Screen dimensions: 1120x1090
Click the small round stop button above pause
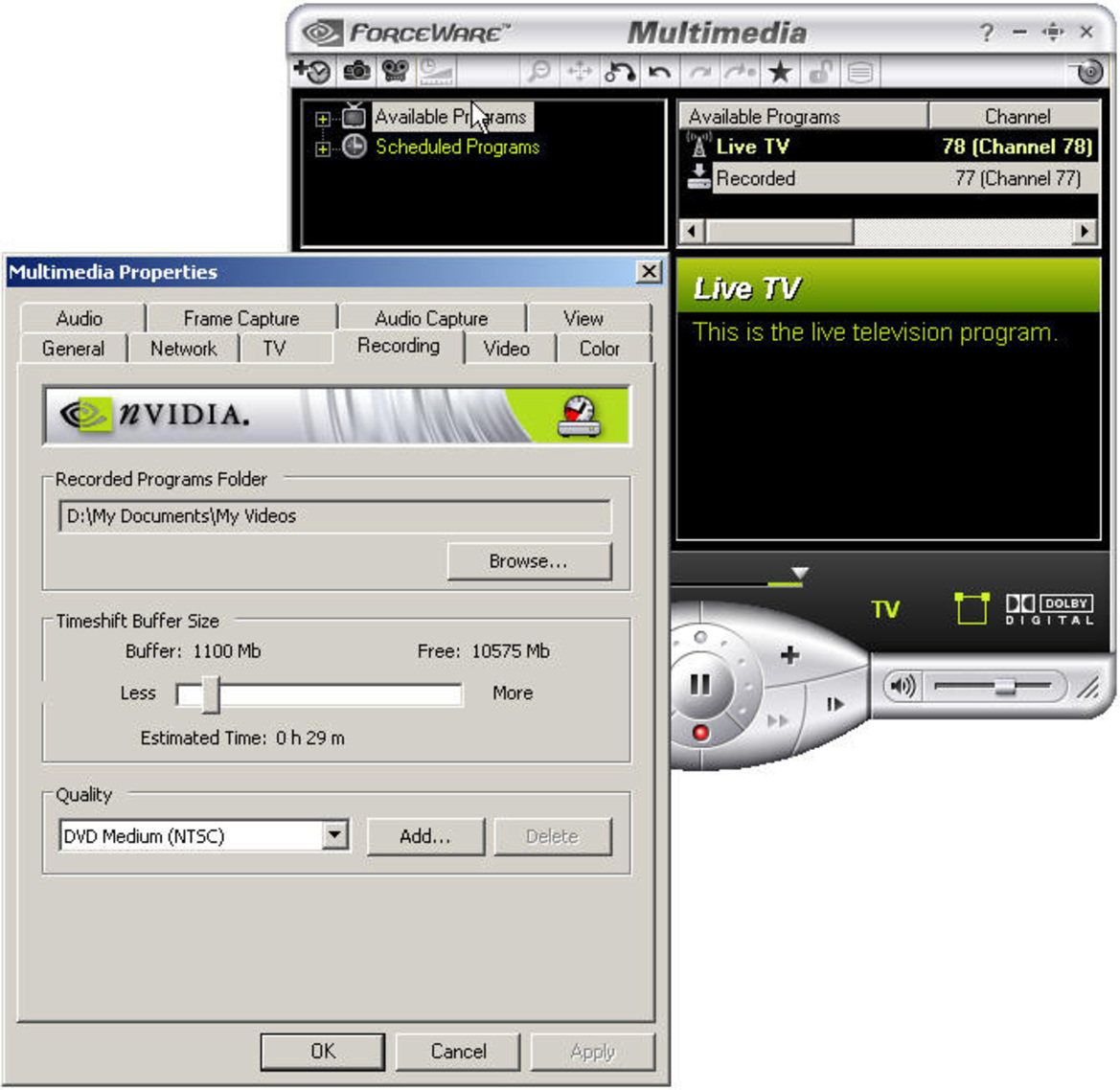pyautogui.click(x=700, y=637)
